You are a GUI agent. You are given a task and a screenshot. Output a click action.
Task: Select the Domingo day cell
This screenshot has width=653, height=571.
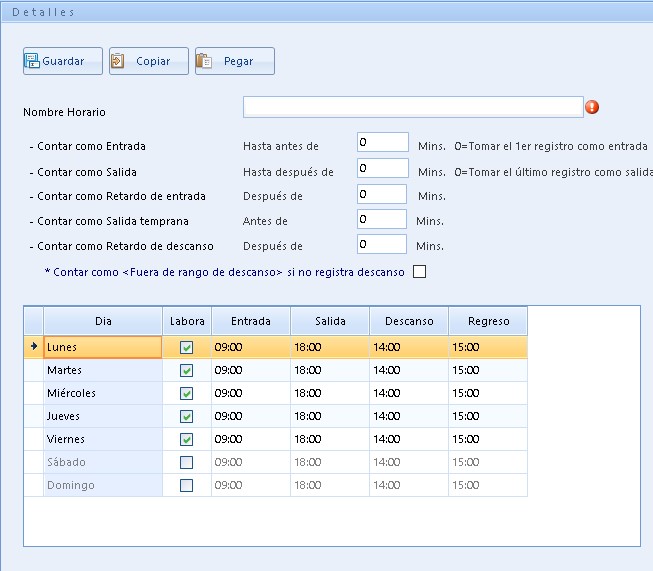pos(103,485)
